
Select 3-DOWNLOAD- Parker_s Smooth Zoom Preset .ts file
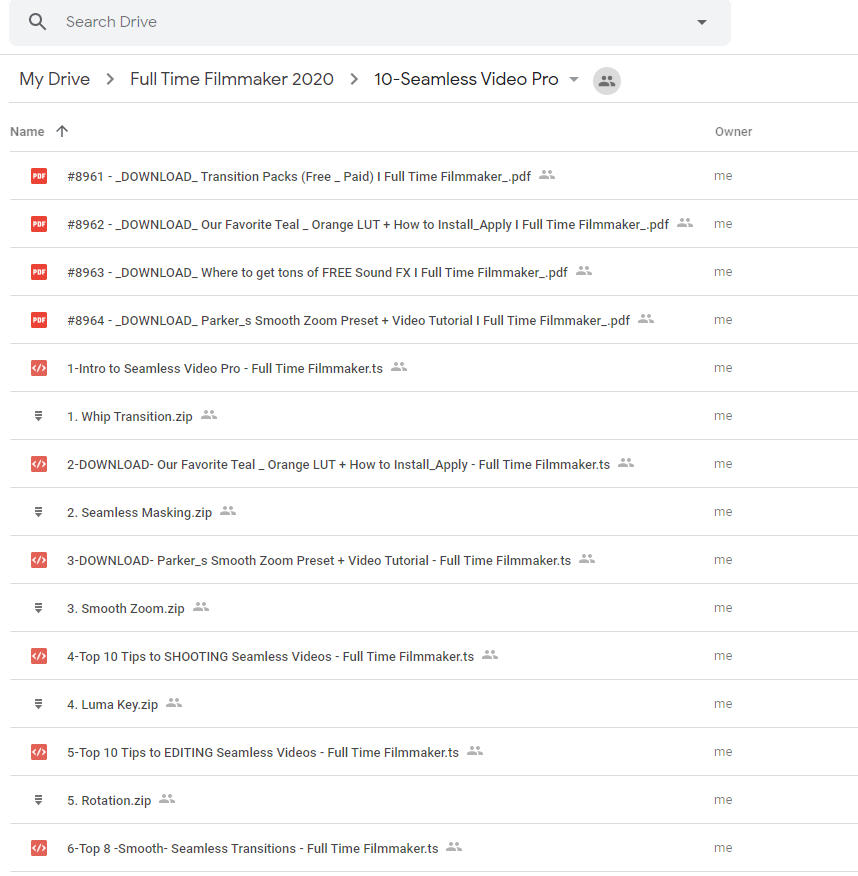[319, 561]
